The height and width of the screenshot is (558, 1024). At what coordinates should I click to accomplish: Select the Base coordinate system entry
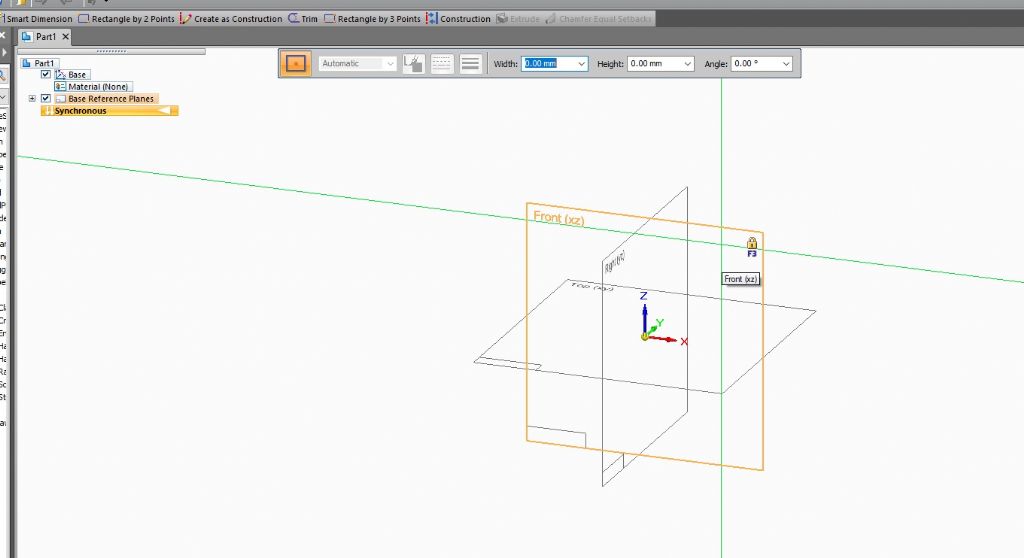[x=72, y=74]
